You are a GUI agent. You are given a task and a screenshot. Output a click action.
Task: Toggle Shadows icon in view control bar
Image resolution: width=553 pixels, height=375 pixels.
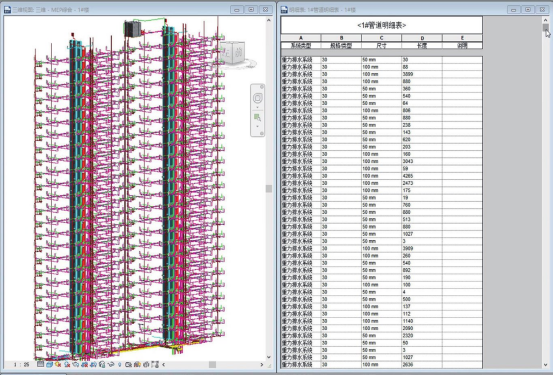click(x=67, y=364)
